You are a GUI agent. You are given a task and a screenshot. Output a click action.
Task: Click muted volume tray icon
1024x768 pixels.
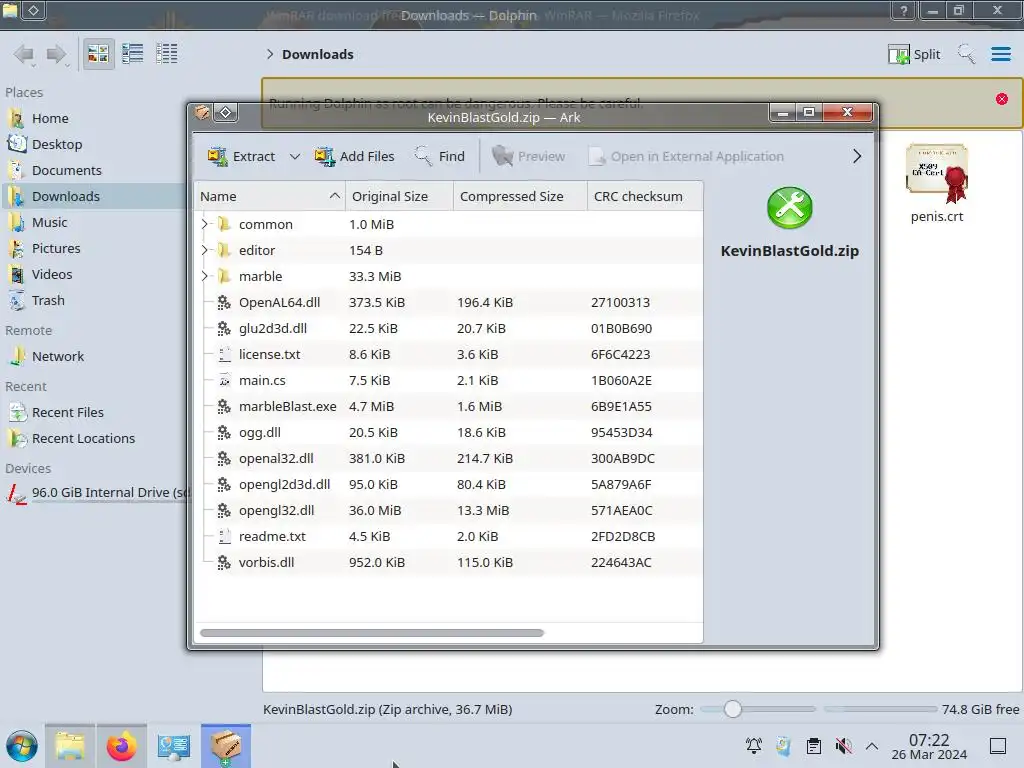pyautogui.click(x=843, y=746)
